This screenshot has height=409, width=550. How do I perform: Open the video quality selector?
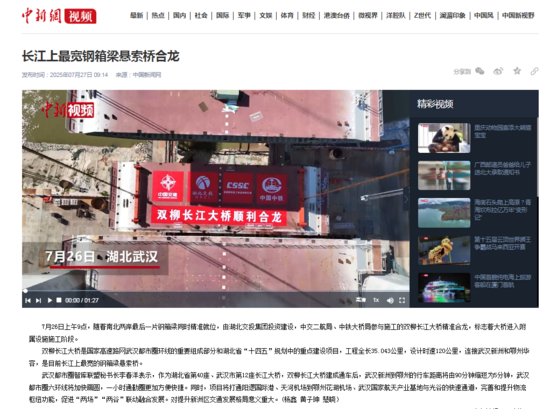(361, 300)
